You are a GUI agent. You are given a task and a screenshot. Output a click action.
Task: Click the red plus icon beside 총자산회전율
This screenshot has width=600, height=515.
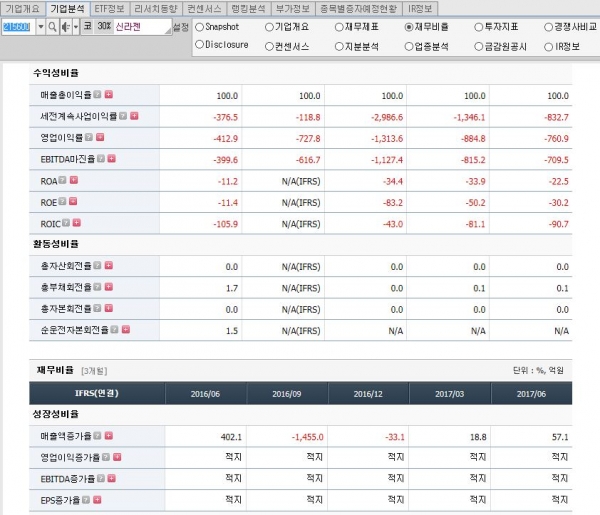(x=109, y=265)
